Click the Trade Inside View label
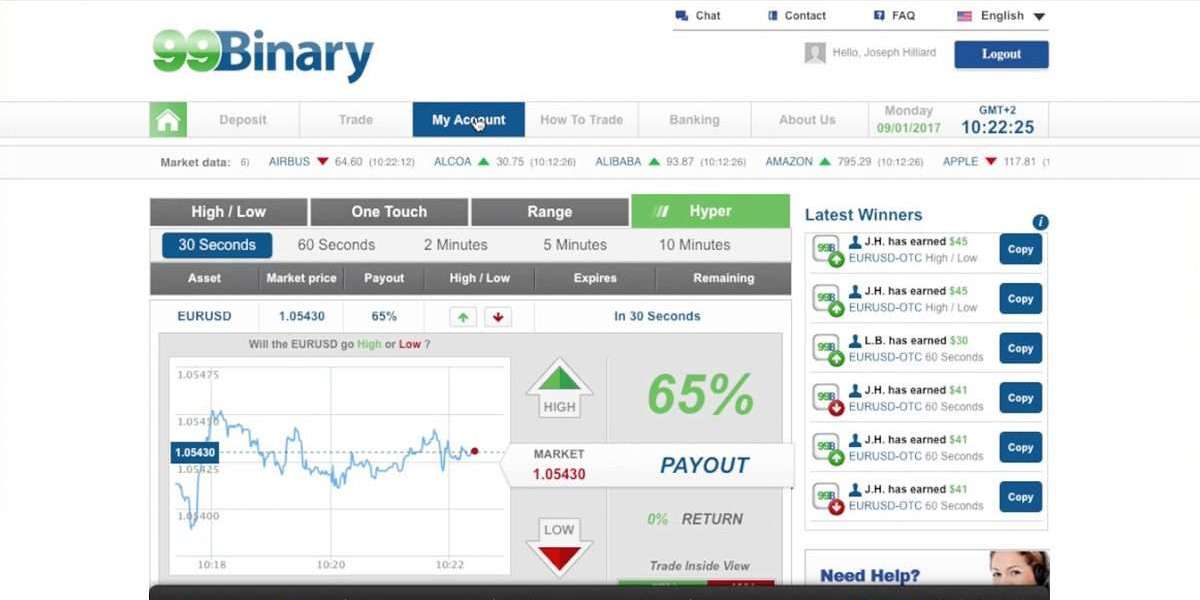 pos(699,566)
